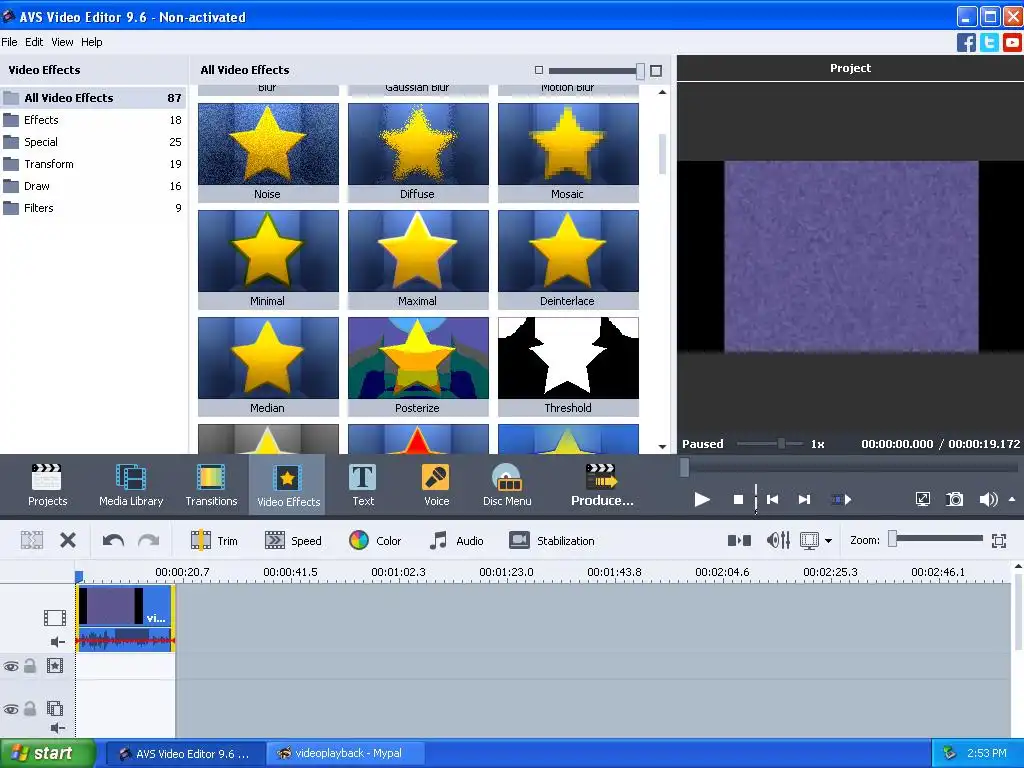Expand the volume arrow beside speaker

pos(1012,500)
